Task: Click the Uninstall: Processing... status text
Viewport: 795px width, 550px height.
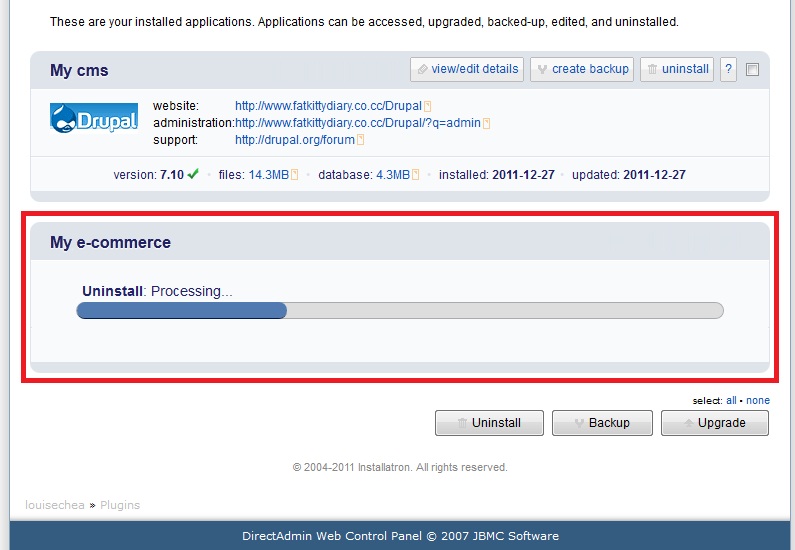Action: (157, 291)
